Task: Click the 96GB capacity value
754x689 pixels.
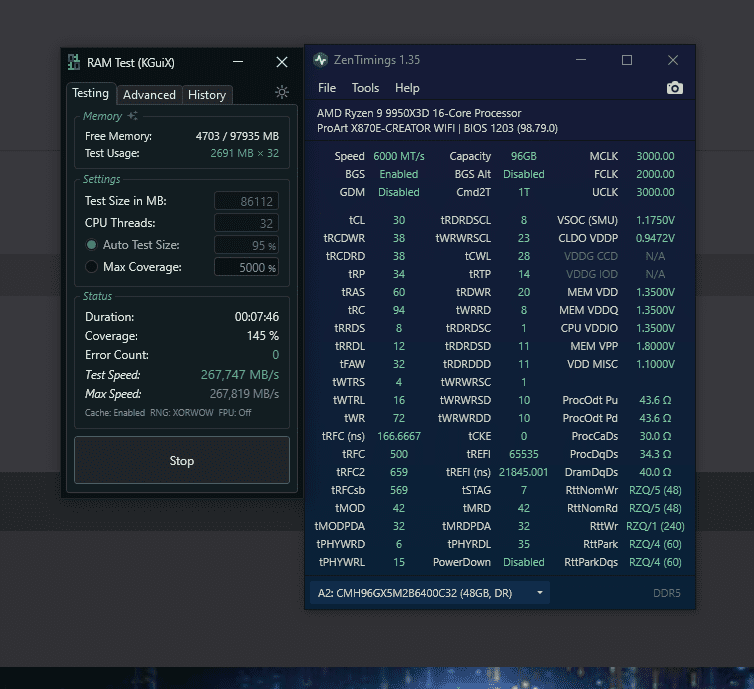Action: [524, 156]
